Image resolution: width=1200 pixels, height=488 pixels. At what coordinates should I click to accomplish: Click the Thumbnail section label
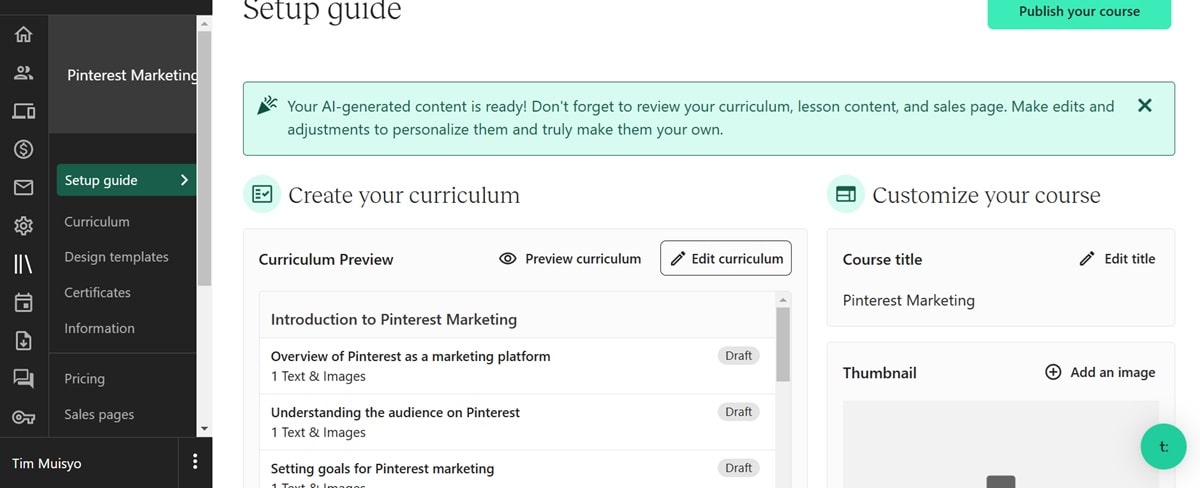880,373
